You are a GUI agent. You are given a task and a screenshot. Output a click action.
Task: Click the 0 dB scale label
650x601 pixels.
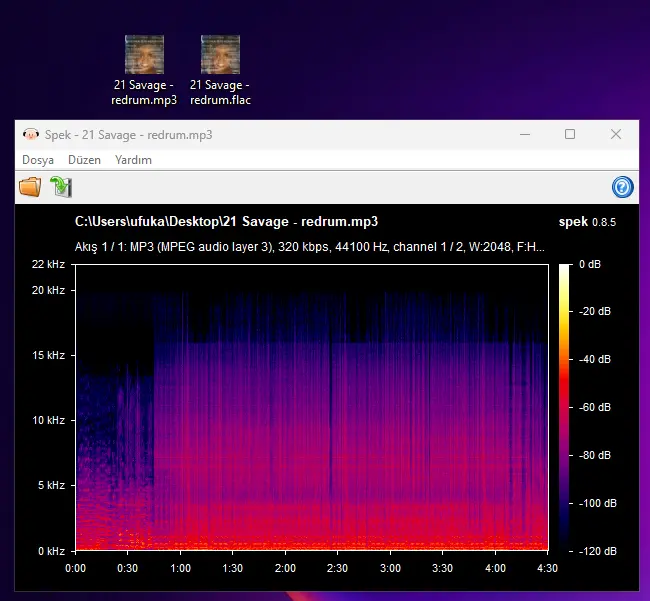click(x=589, y=264)
